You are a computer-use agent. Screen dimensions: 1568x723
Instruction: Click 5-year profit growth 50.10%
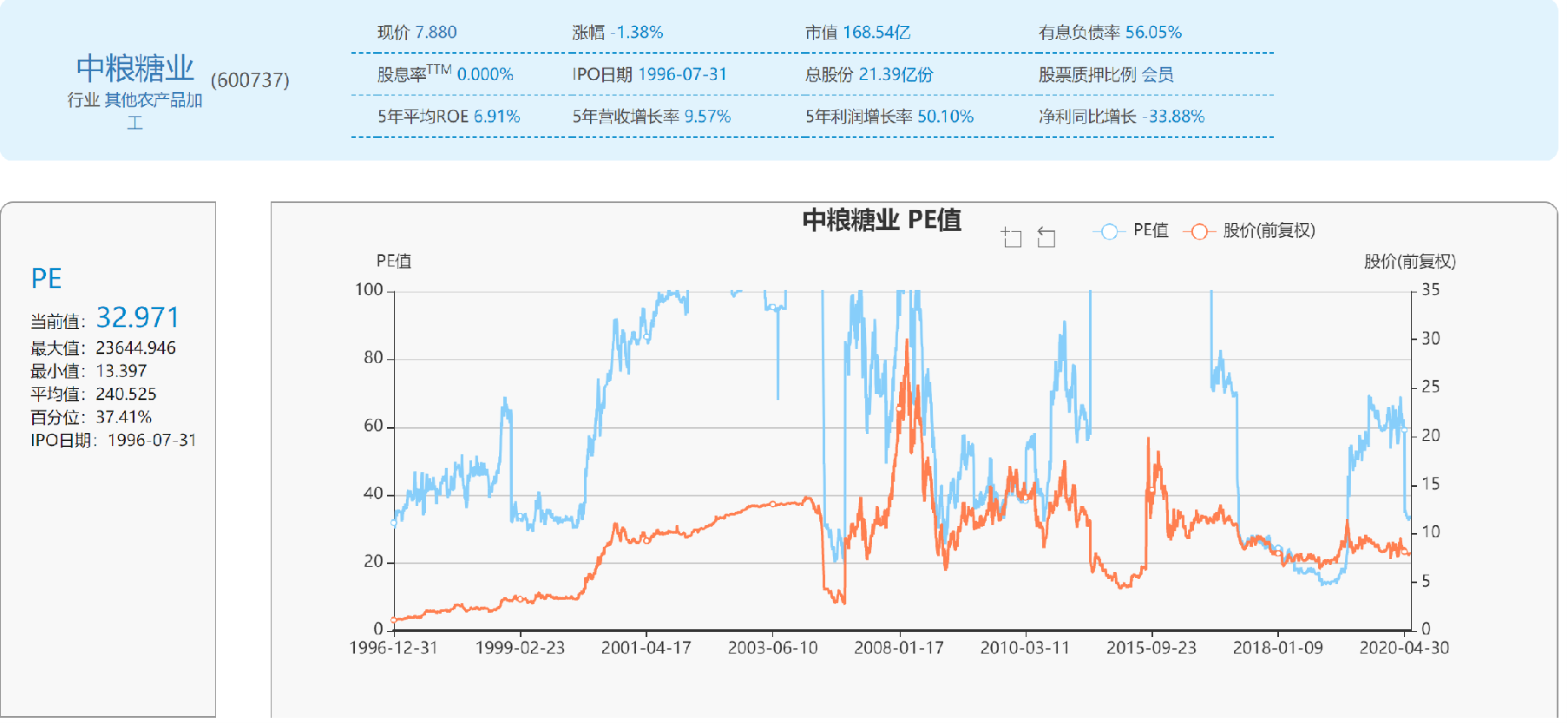pyautogui.click(x=945, y=116)
